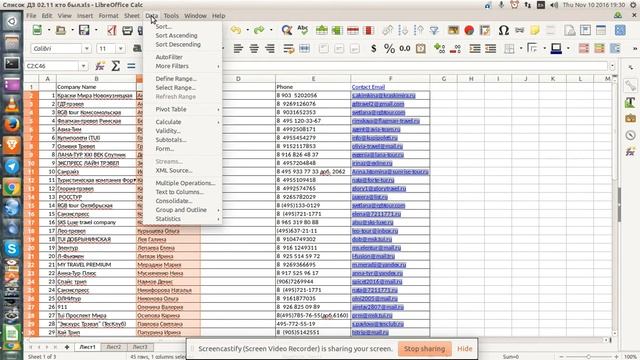
Task: Expand the Pivot Table submenu
Action: 182,109
